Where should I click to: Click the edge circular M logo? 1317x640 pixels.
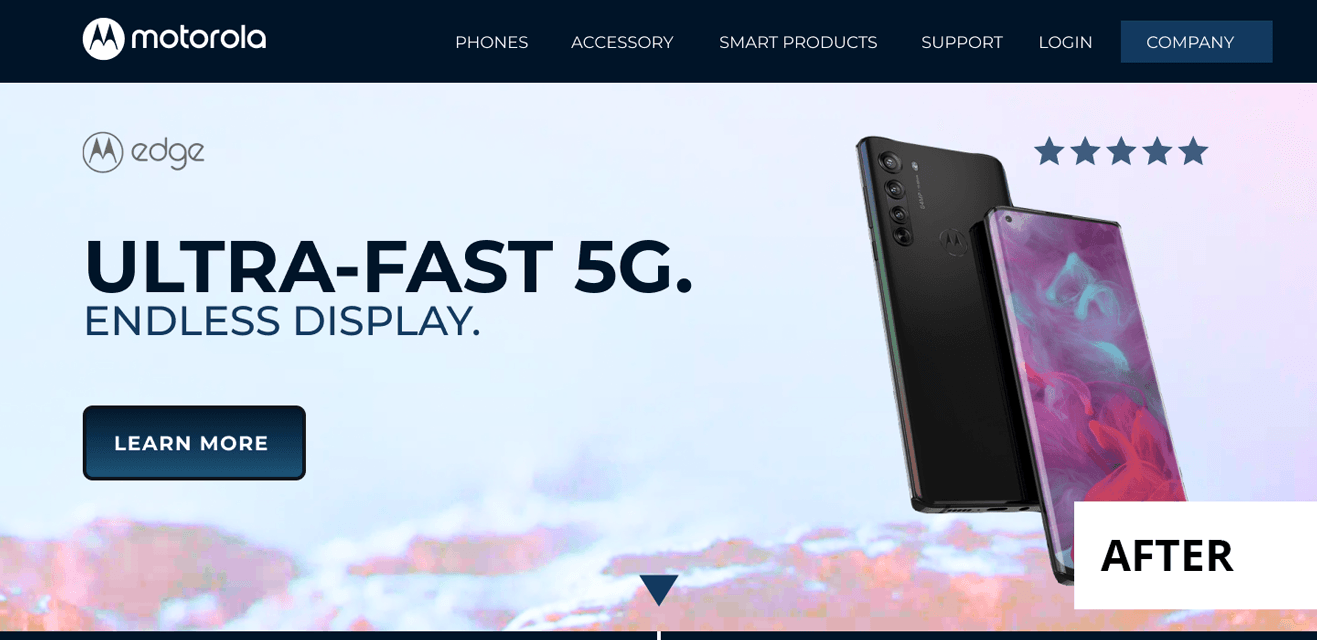point(103,152)
